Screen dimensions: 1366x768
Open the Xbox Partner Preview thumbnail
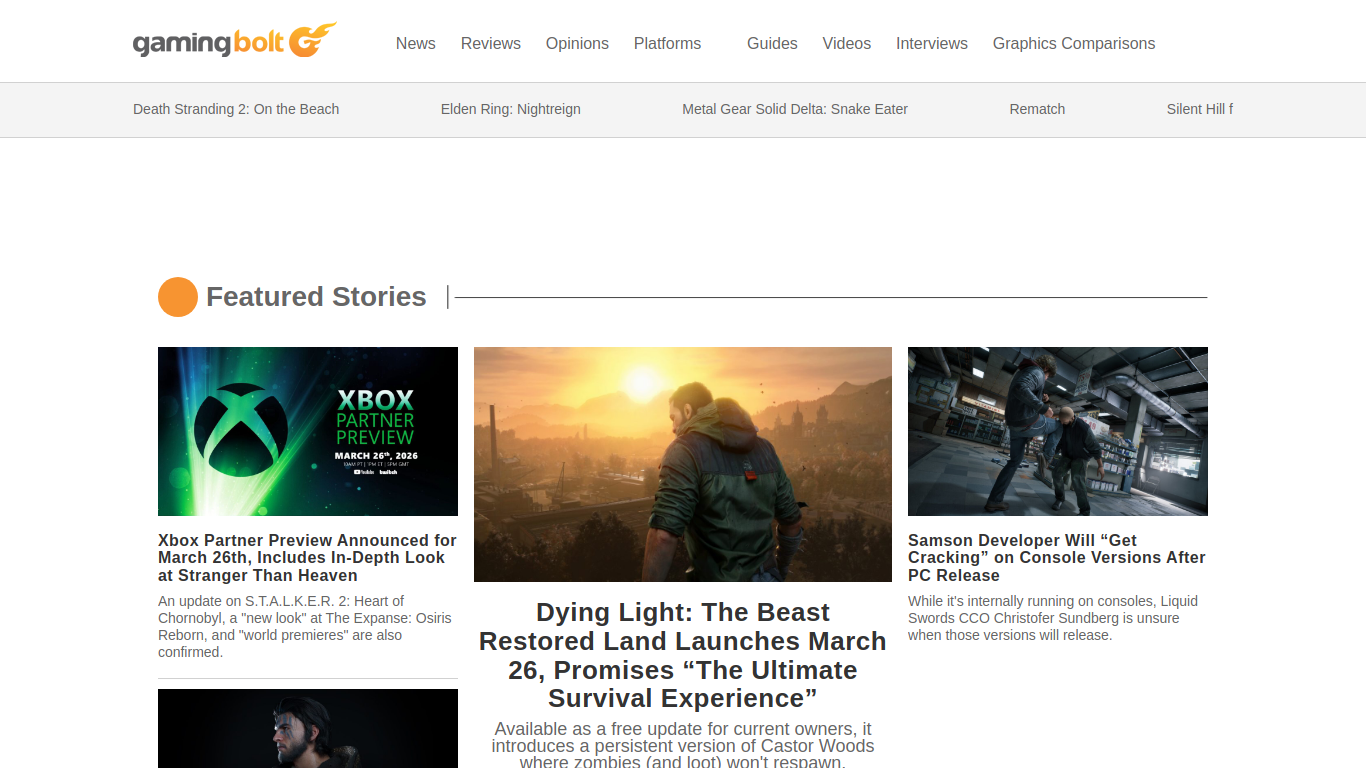308,431
